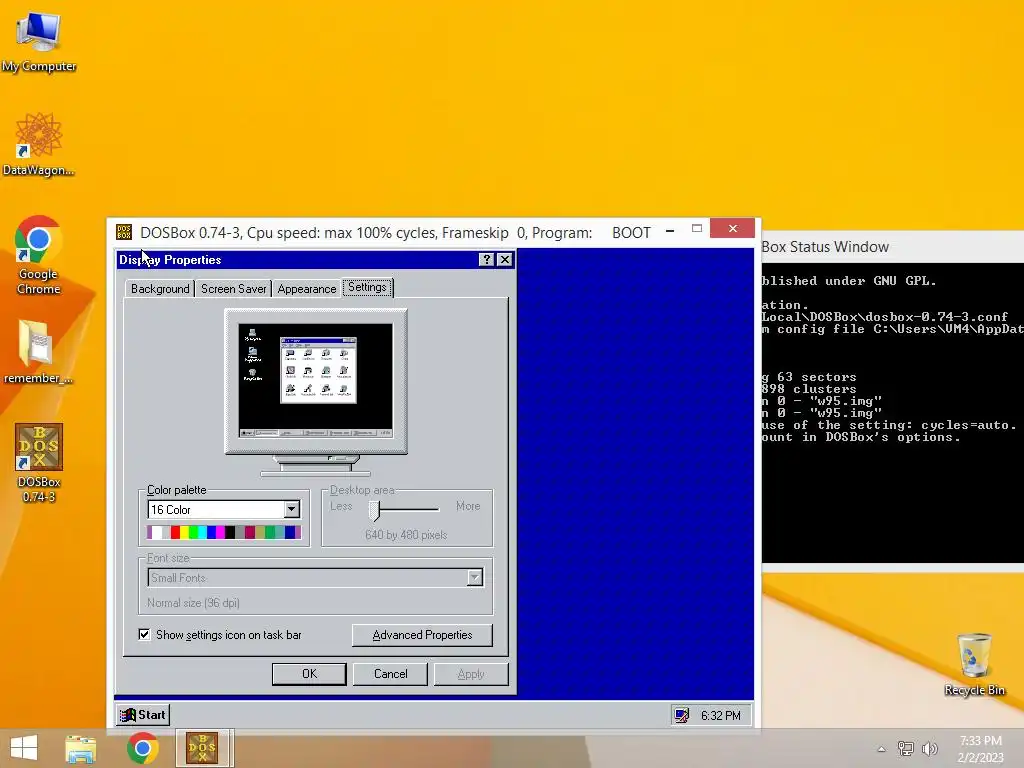Open the remember_ folder on the desktop

[x=39, y=351]
